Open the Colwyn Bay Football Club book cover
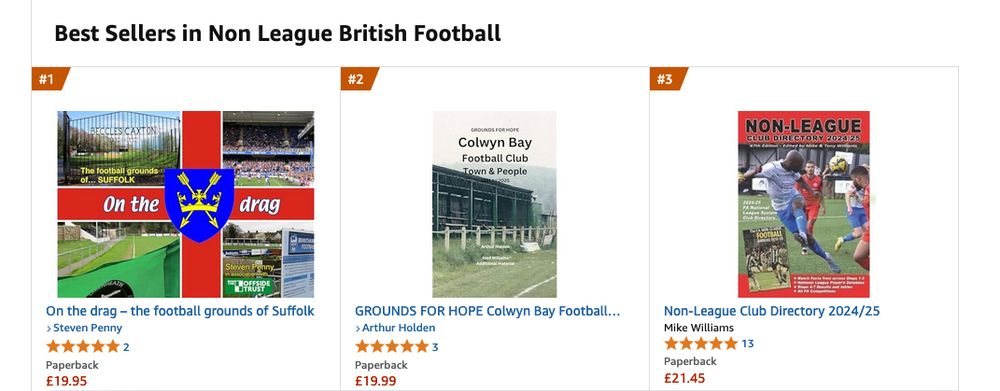The image size is (1000, 391). [494, 204]
